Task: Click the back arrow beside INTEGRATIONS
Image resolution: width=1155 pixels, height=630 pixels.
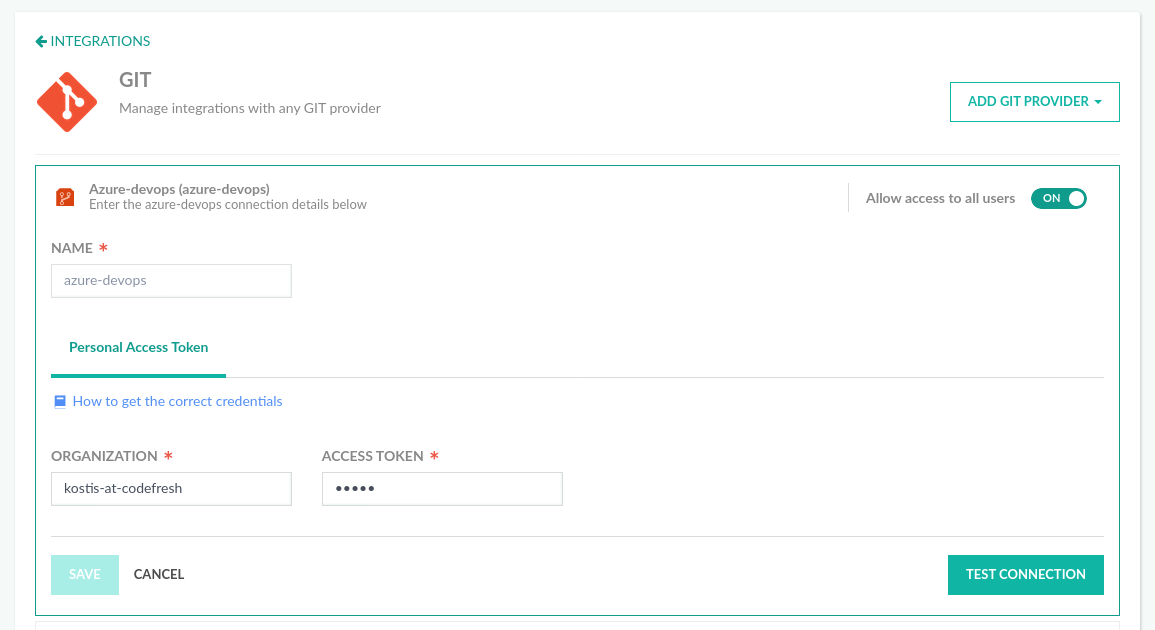Action: pyautogui.click(x=41, y=41)
